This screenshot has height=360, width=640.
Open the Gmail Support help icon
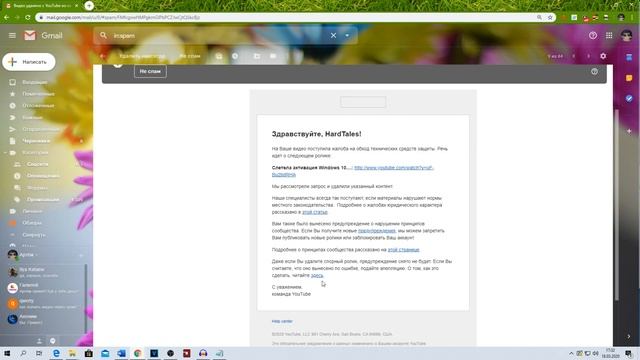click(x=593, y=36)
